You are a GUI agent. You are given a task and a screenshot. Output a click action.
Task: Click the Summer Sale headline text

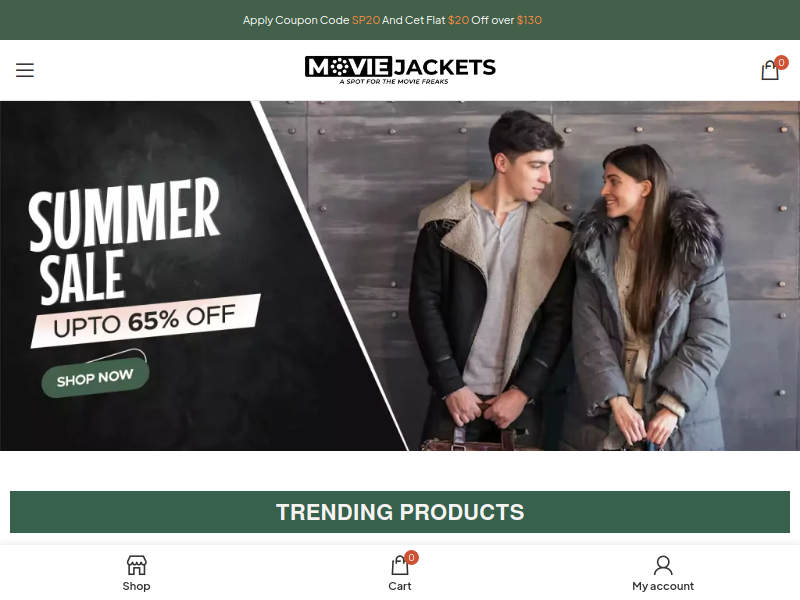[x=124, y=240]
